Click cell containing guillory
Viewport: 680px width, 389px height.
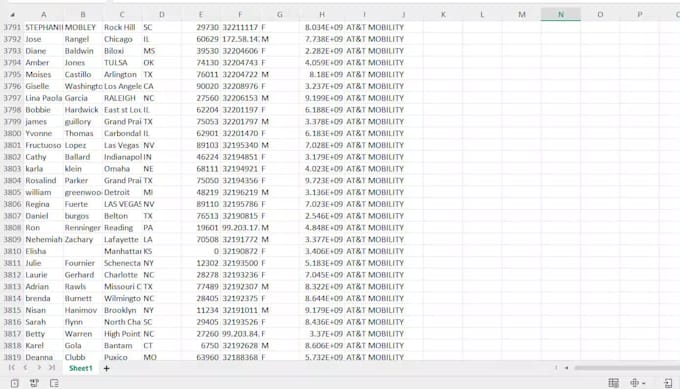coord(83,121)
